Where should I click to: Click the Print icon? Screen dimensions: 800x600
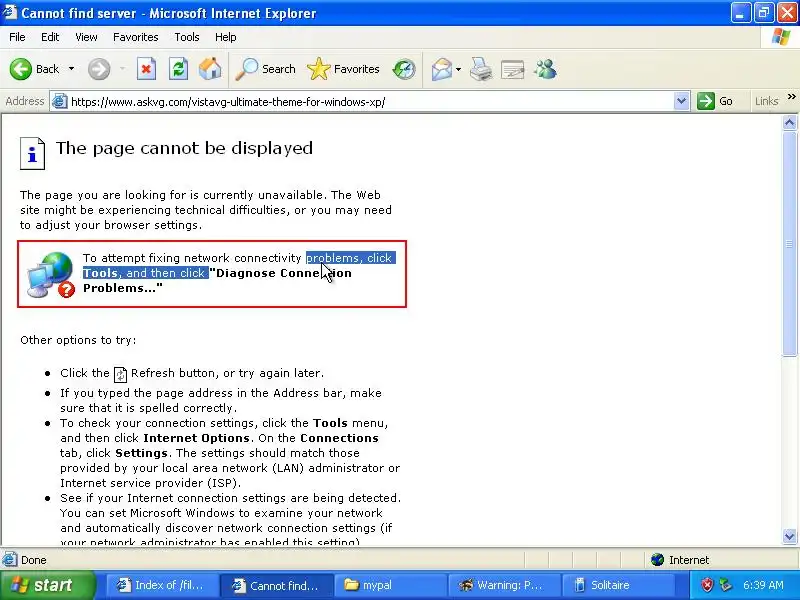(x=481, y=69)
